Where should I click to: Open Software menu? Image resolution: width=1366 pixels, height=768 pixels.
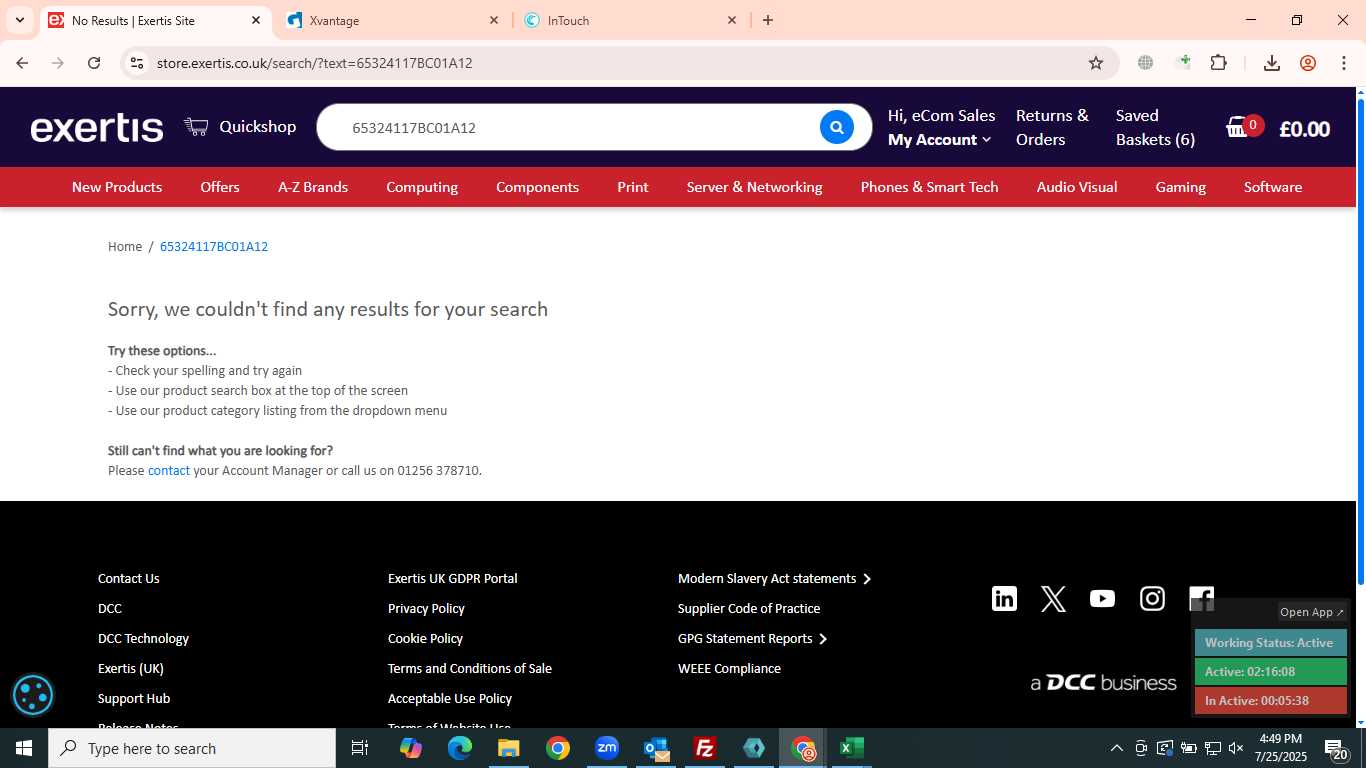(1273, 187)
